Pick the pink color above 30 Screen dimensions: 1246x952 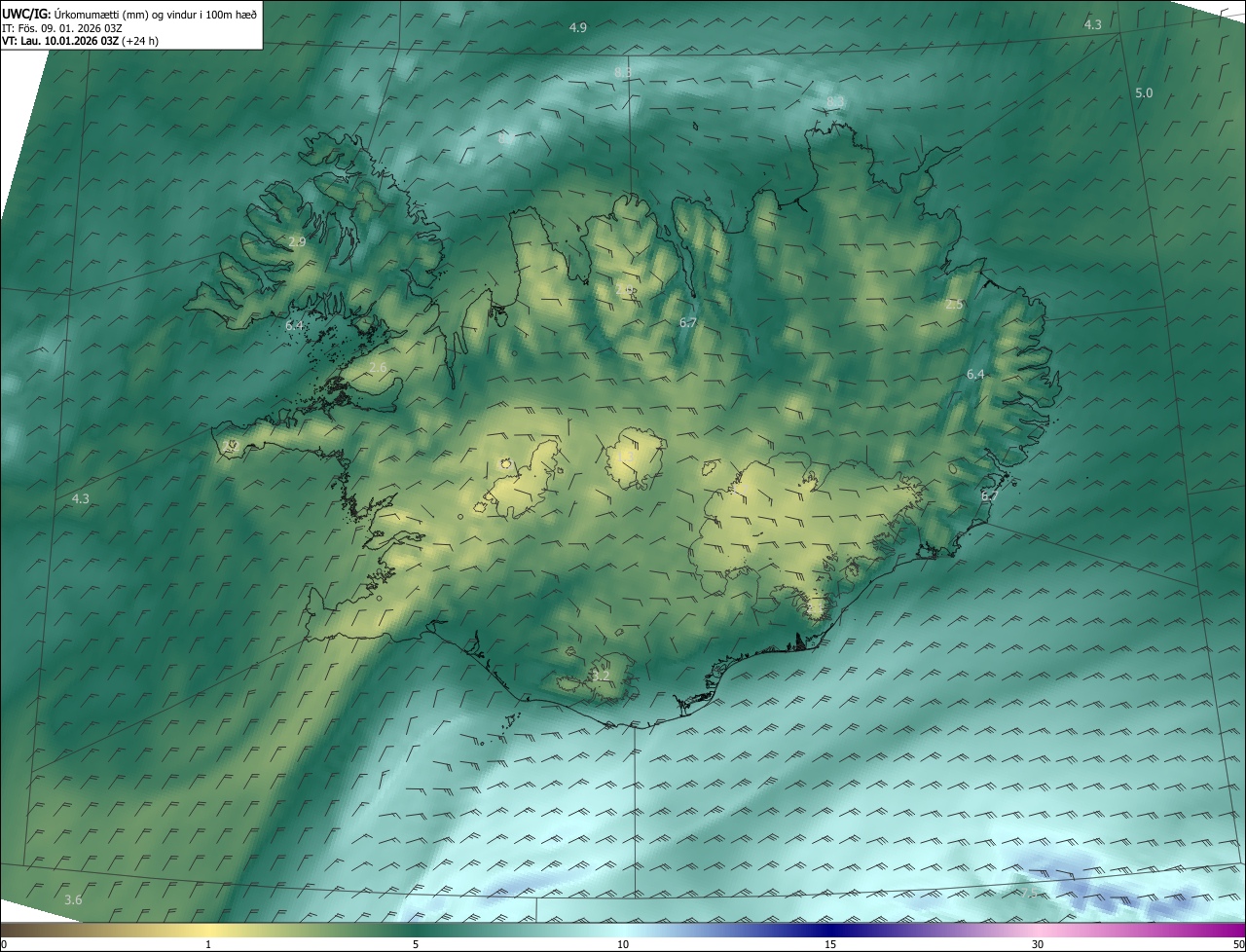tap(1038, 930)
